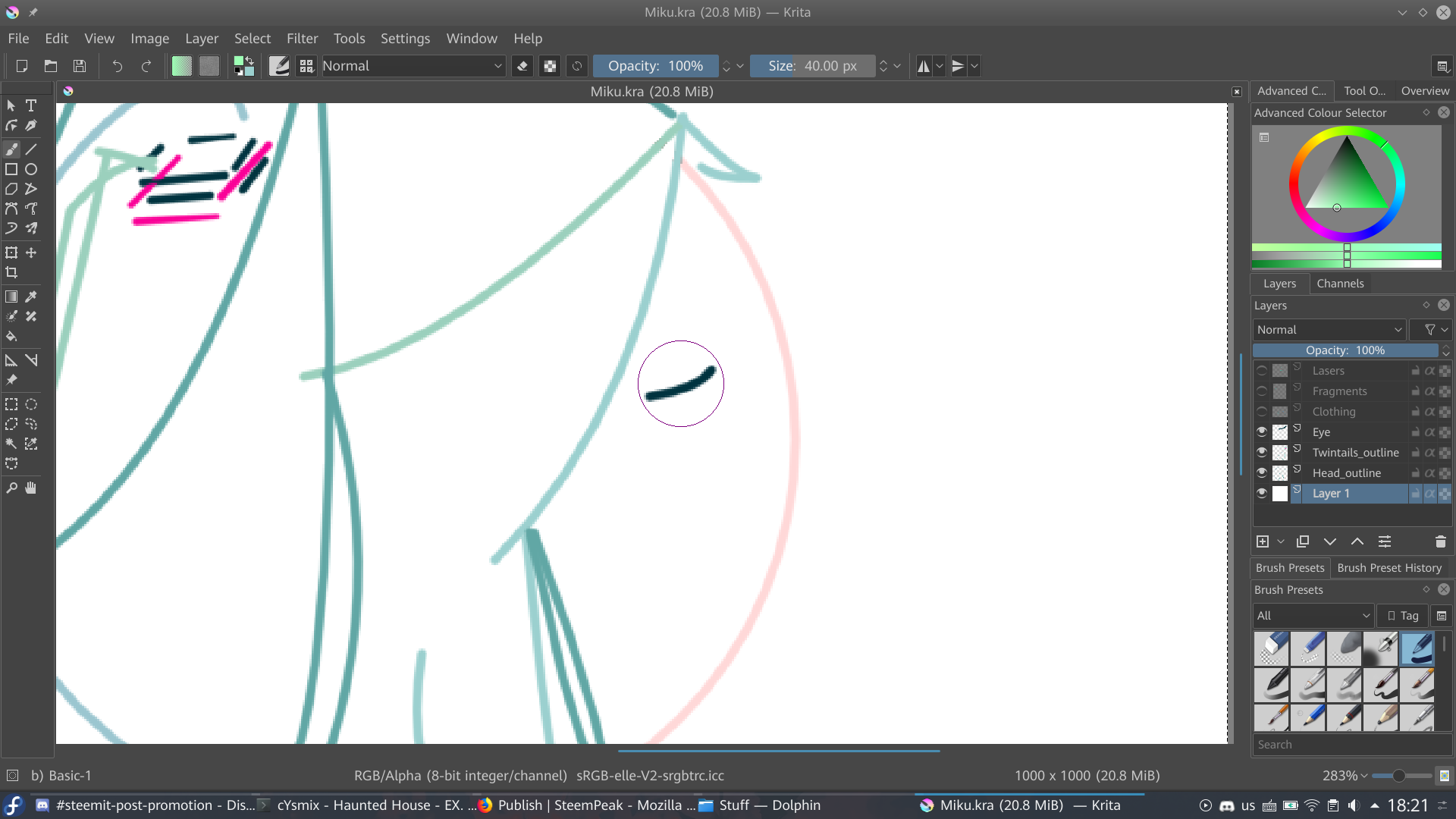Add a new paint layer
The height and width of the screenshot is (819, 1456).
click(1263, 541)
